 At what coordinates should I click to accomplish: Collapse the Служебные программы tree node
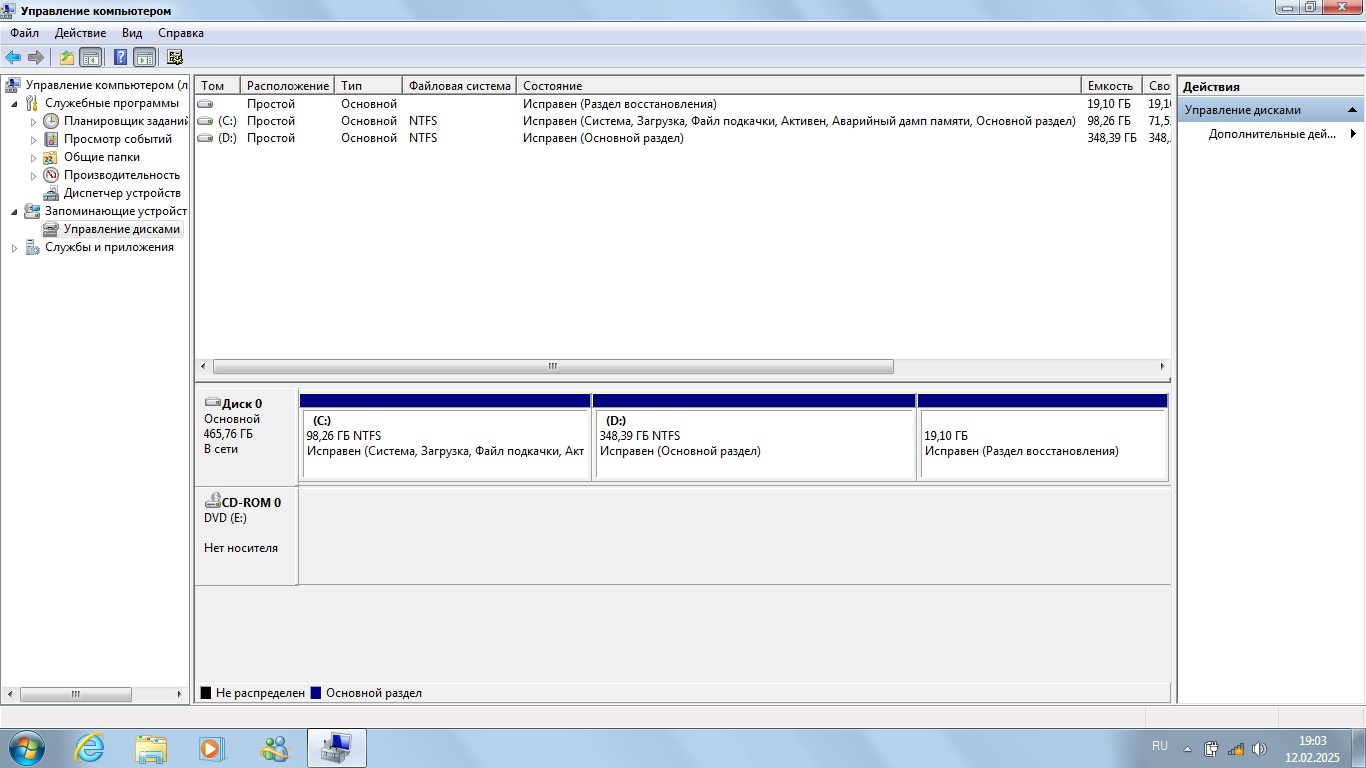click(14, 103)
